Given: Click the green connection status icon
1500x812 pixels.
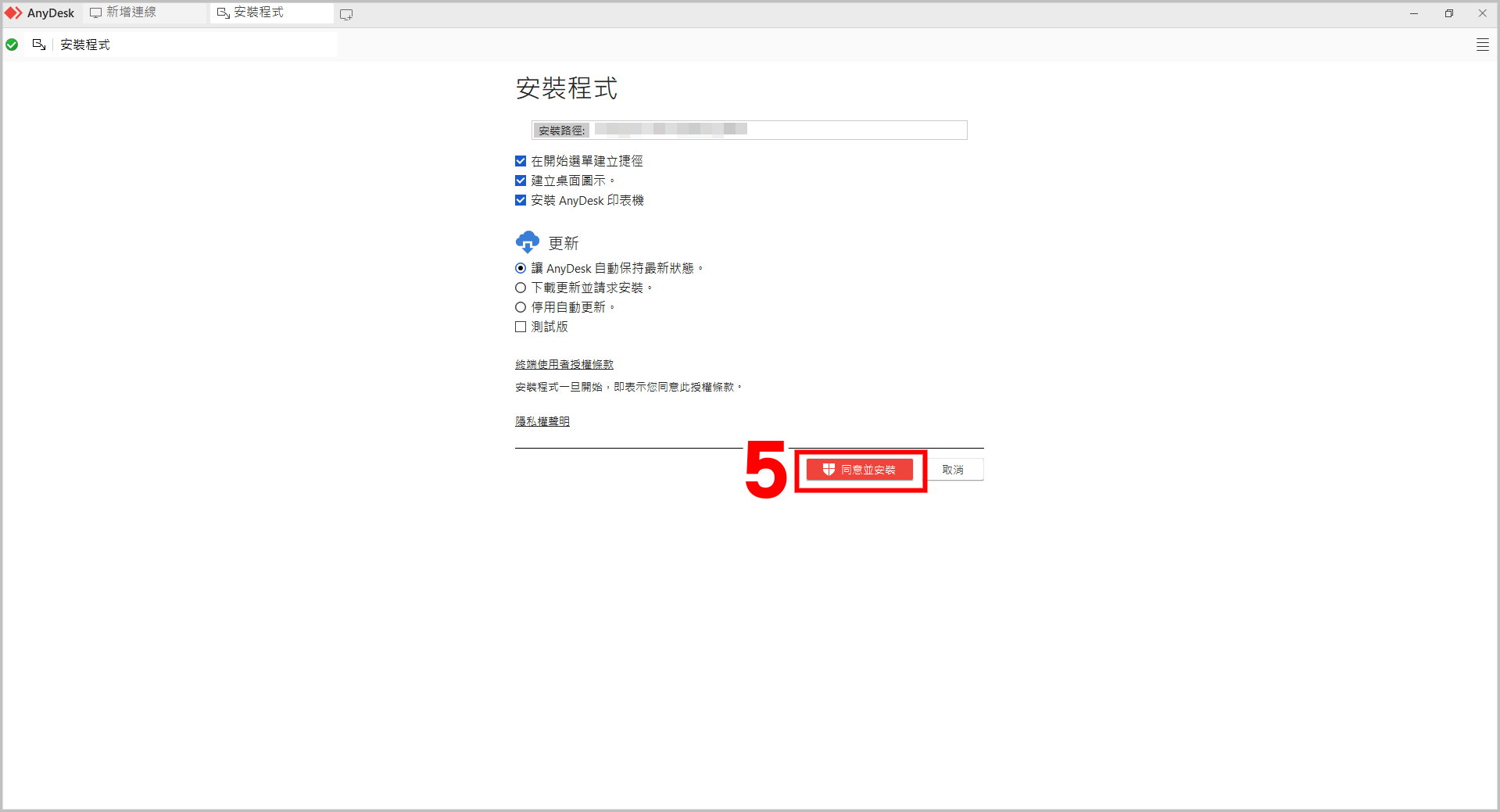Looking at the screenshot, I should pyautogui.click(x=12, y=45).
